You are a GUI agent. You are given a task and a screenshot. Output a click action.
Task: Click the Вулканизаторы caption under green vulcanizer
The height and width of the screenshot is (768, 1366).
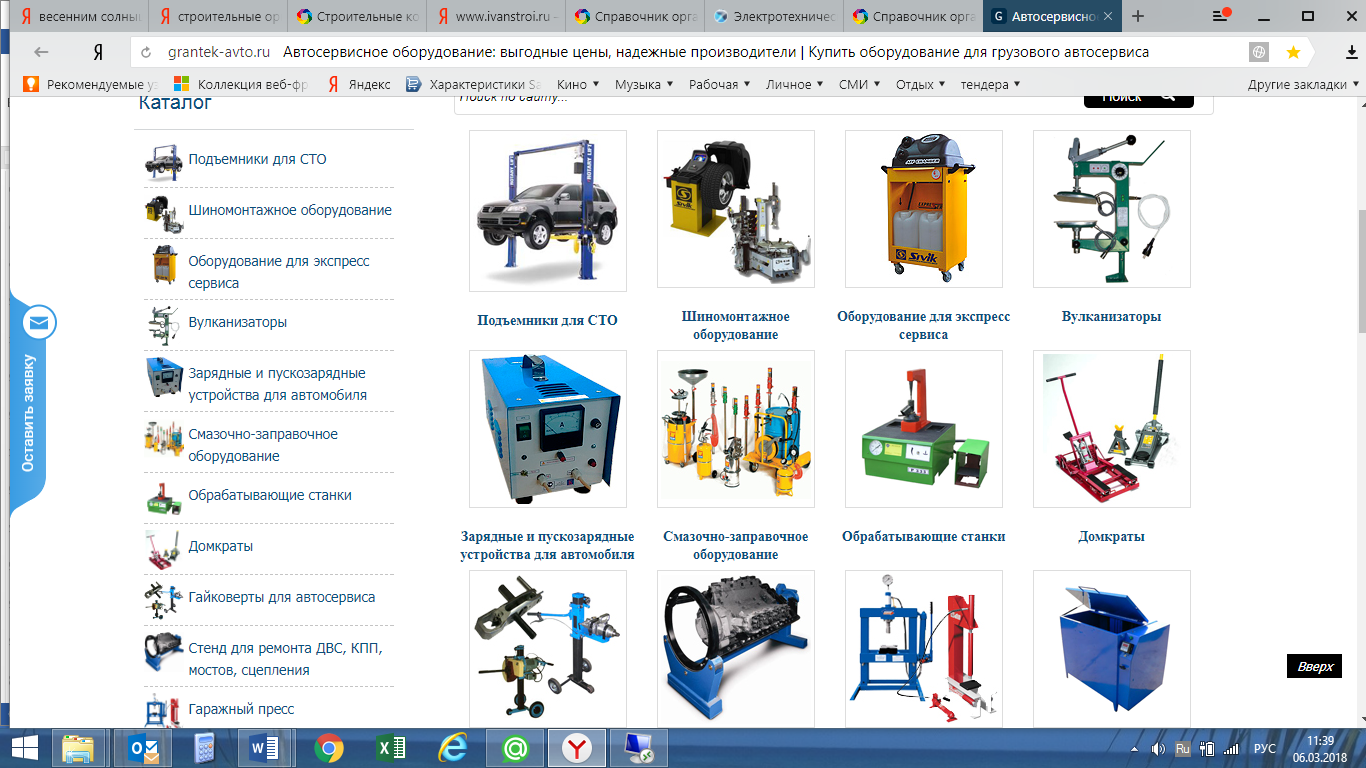click(1112, 316)
